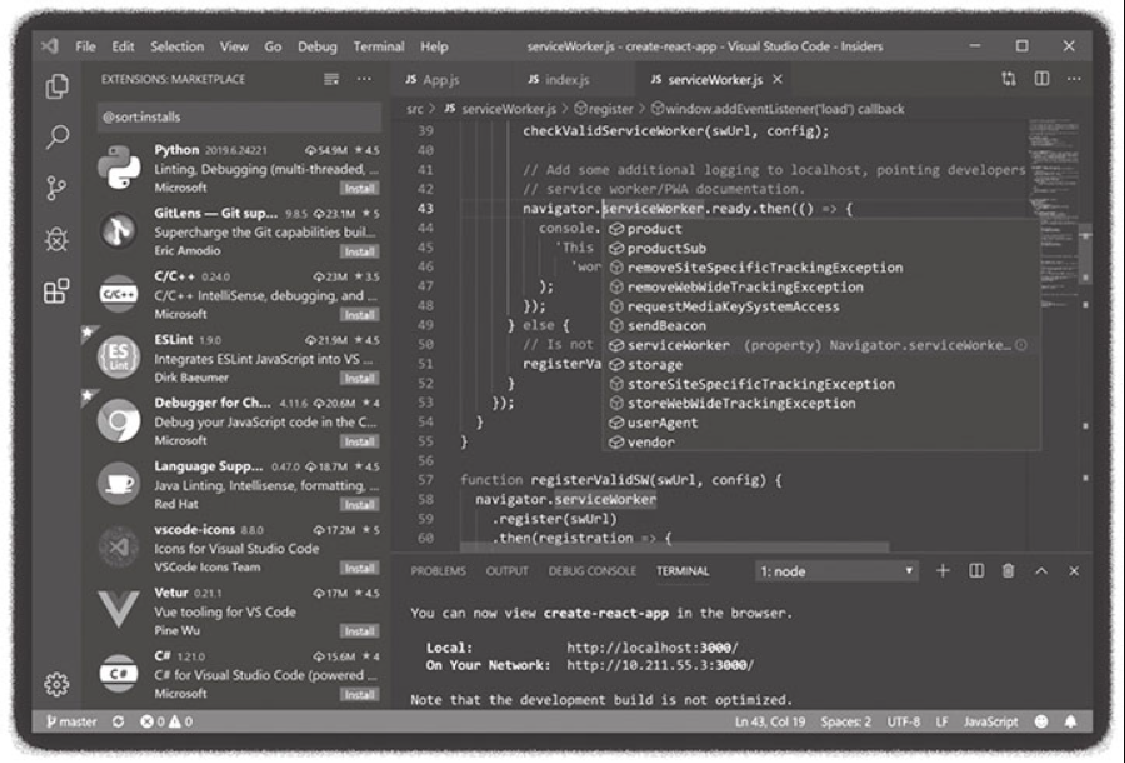Select 'userAgent' suggestion in autocomplete
The height and width of the screenshot is (763, 1125).
(x=821, y=423)
